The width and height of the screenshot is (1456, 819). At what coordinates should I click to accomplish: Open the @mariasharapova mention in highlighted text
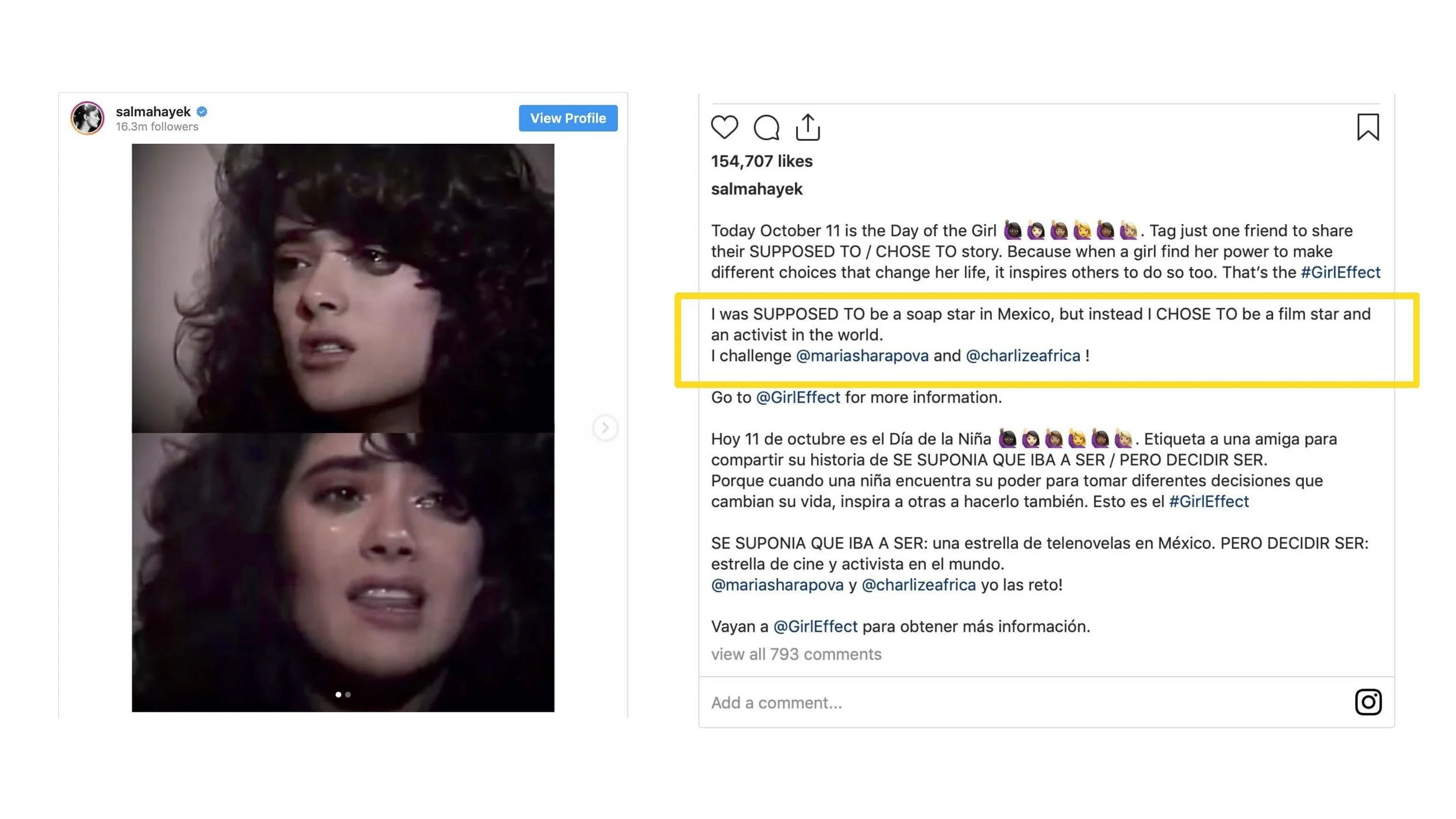862,356
